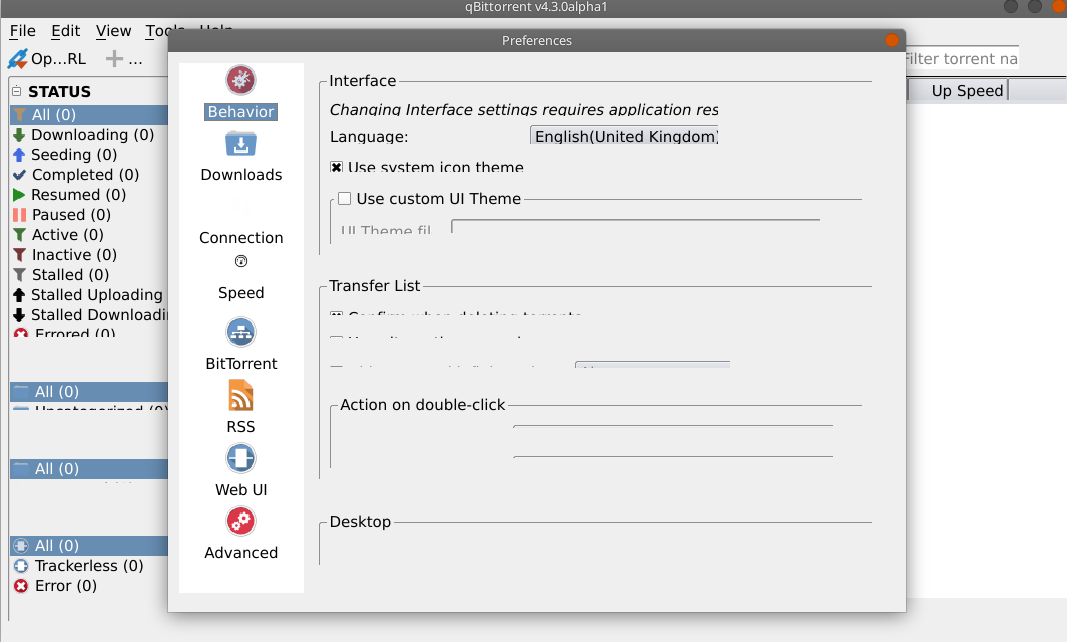The height and width of the screenshot is (642, 1067).
Task: Open the View menu
Action: 113,31
